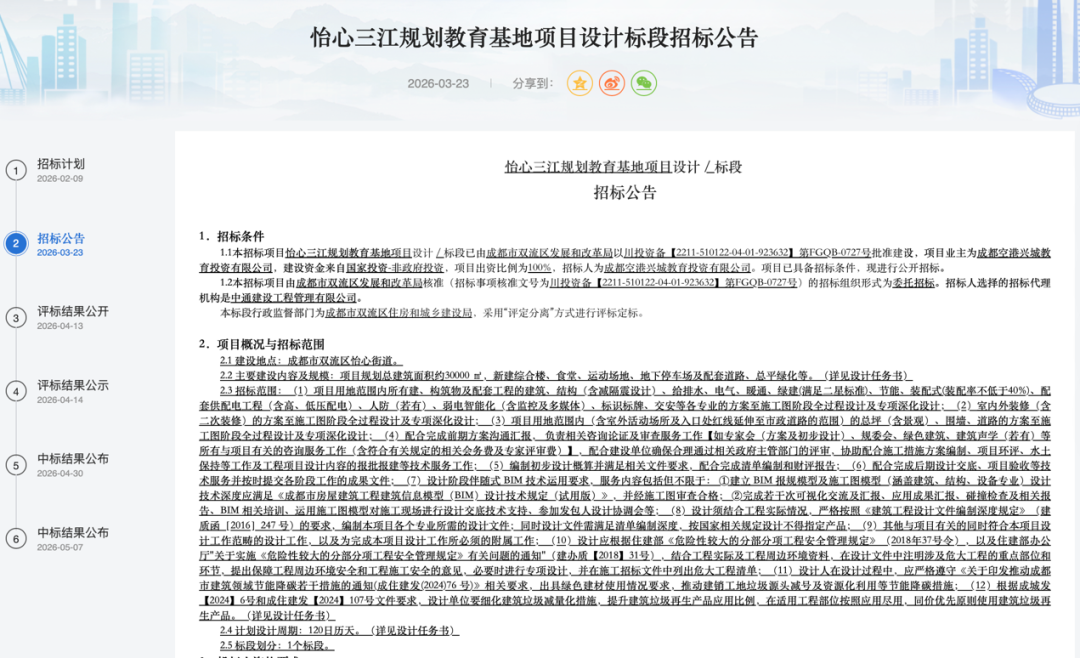Click date 2026-04-13 in sidebar
This screenshot has width=1080, height=658.
click(60, 326)
